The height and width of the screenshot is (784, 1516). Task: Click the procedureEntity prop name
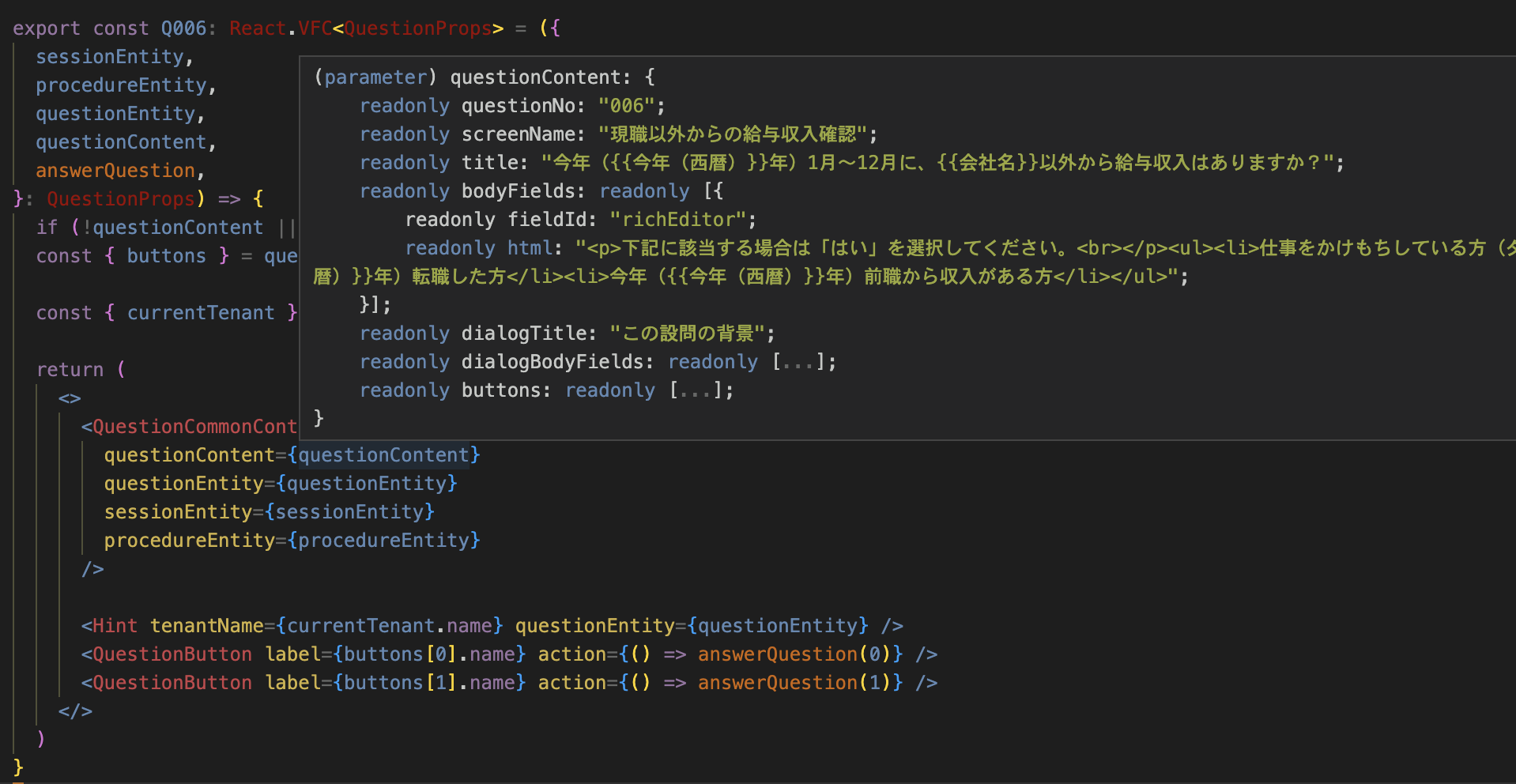[x=123, y=85]
